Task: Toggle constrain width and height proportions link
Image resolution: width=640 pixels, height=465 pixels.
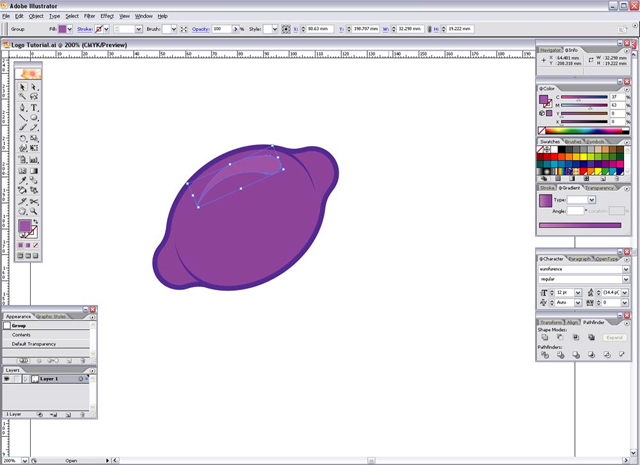Action: [x=429, y=29]
